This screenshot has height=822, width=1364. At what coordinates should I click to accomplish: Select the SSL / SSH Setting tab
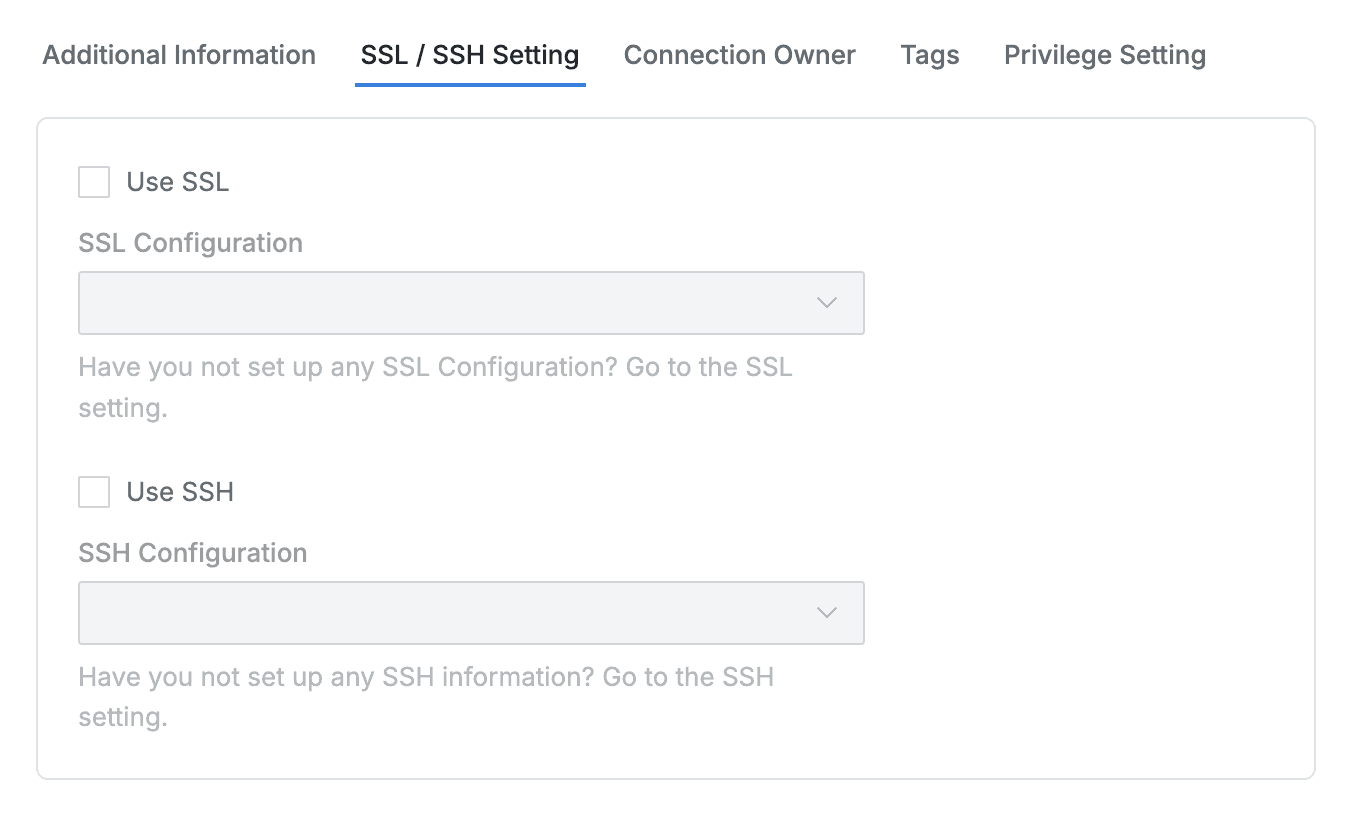[469, 55]
